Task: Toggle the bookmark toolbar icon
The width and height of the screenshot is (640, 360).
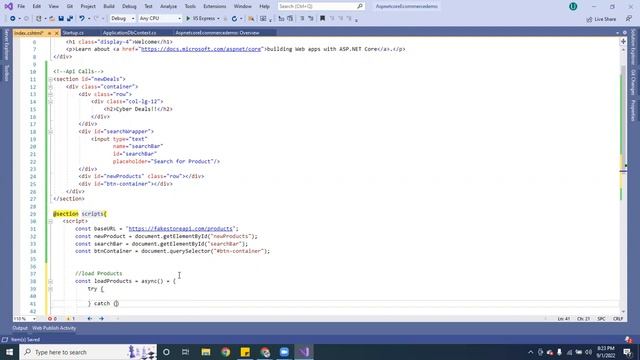Action: (x=322, y=19)
